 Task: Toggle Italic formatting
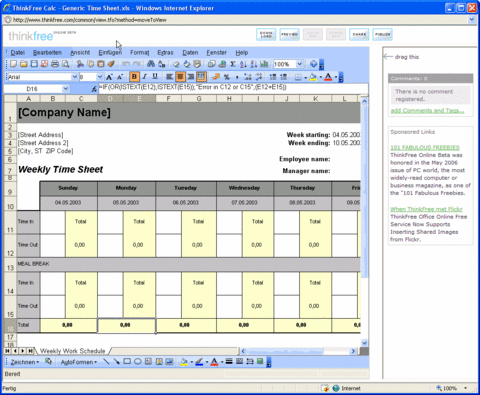[145, 77]
